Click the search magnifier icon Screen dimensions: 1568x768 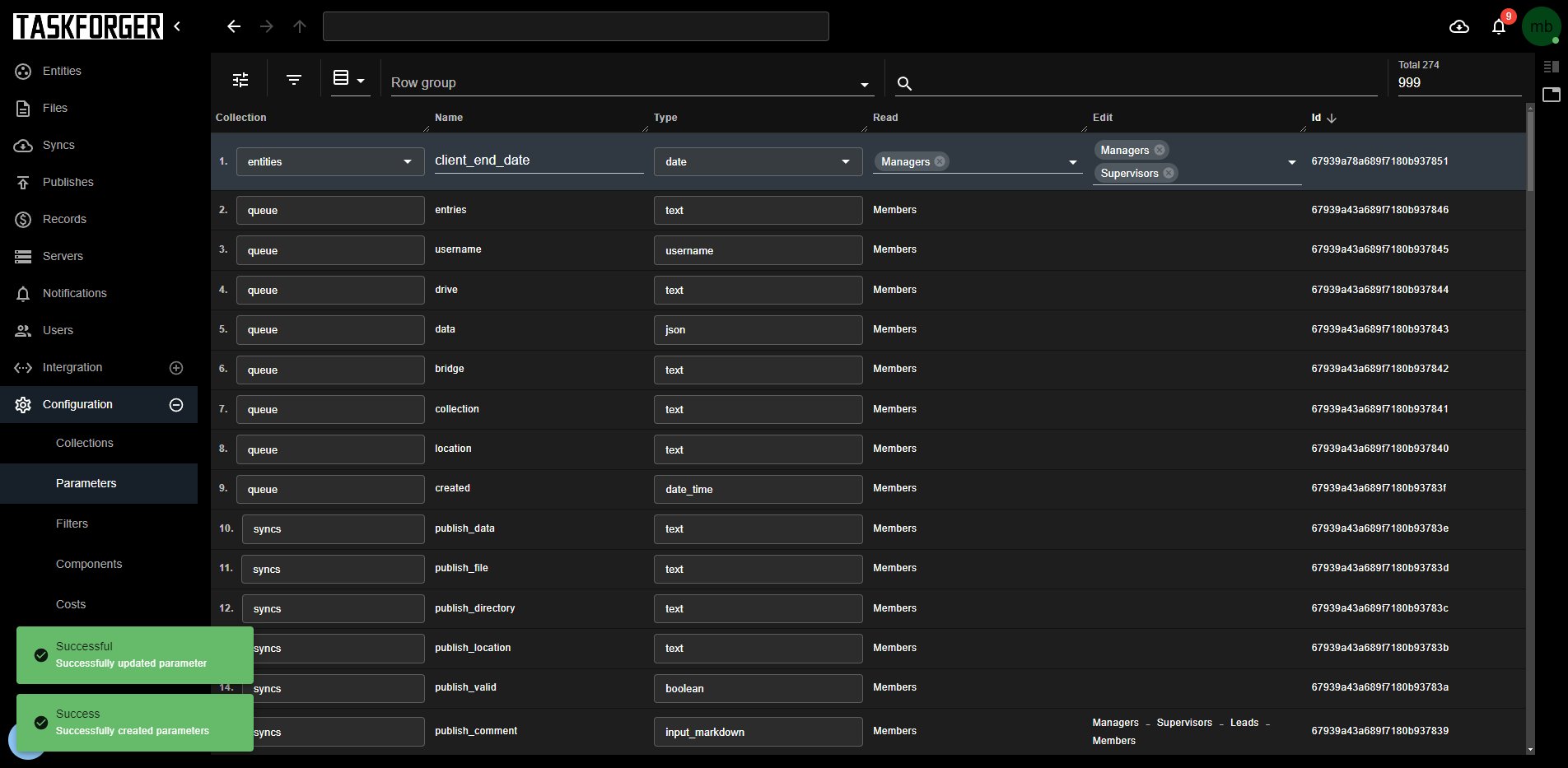tap(904, 83)
